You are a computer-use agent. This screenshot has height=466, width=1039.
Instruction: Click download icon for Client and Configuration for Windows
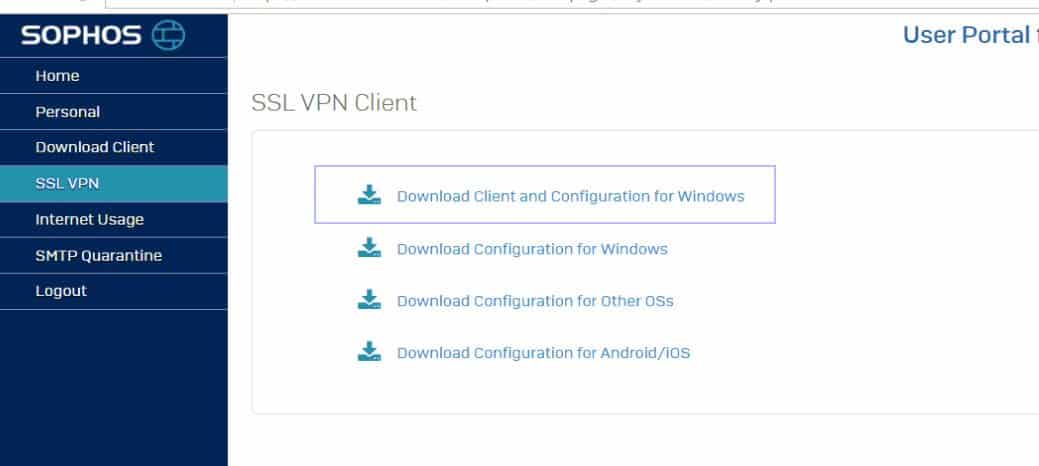369,195
